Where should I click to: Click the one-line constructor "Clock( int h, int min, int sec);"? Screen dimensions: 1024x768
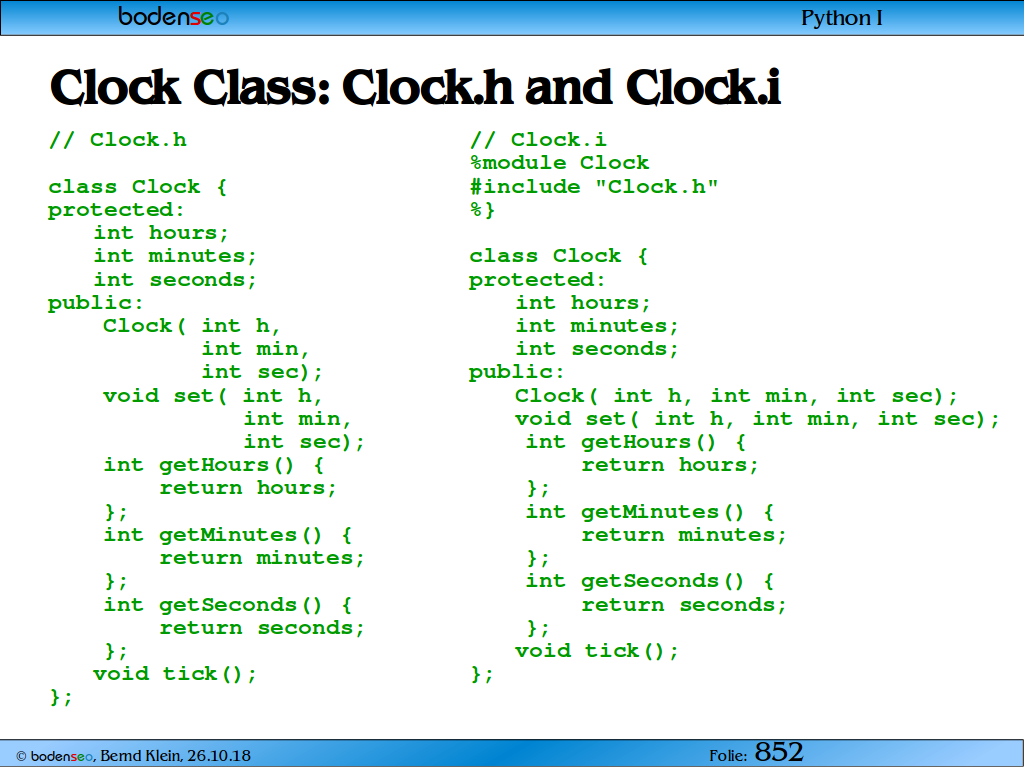(x=736, y=396)
